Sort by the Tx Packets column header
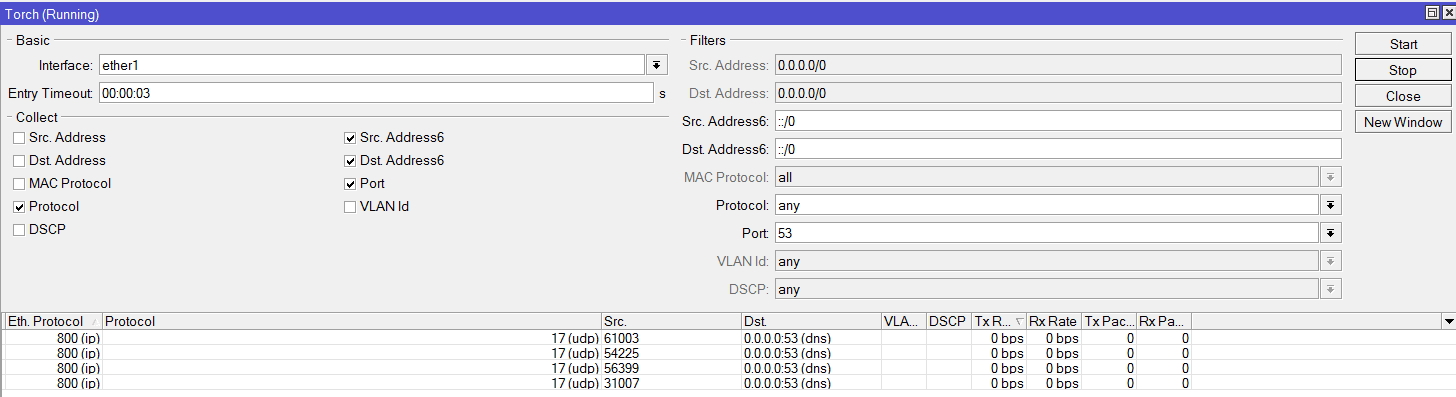This screenshot has height=397, width=1456. tap(1110, 322)
